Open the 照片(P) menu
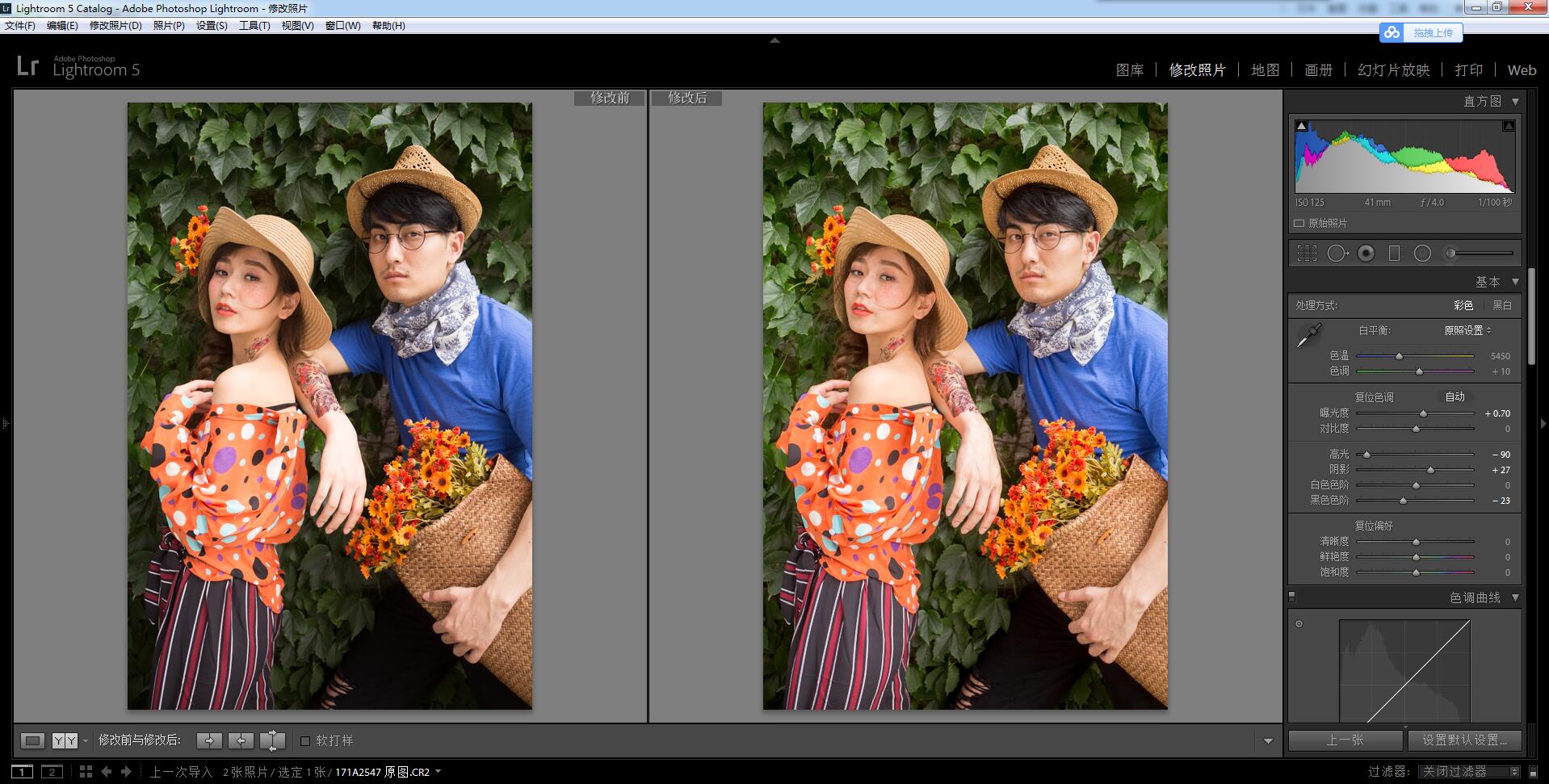The height and width of the screenshot is (784, 1549). pyautogui.click(x=169, y=26)
